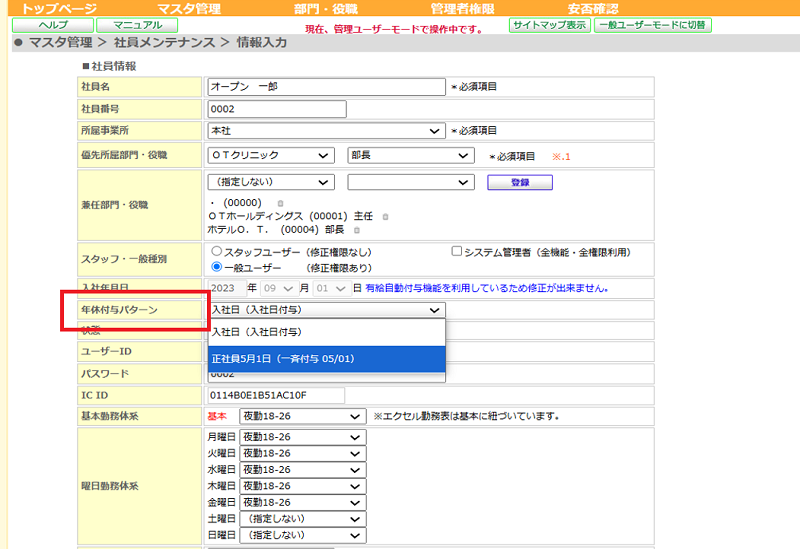Click ヘルプ button

[53, 25]
